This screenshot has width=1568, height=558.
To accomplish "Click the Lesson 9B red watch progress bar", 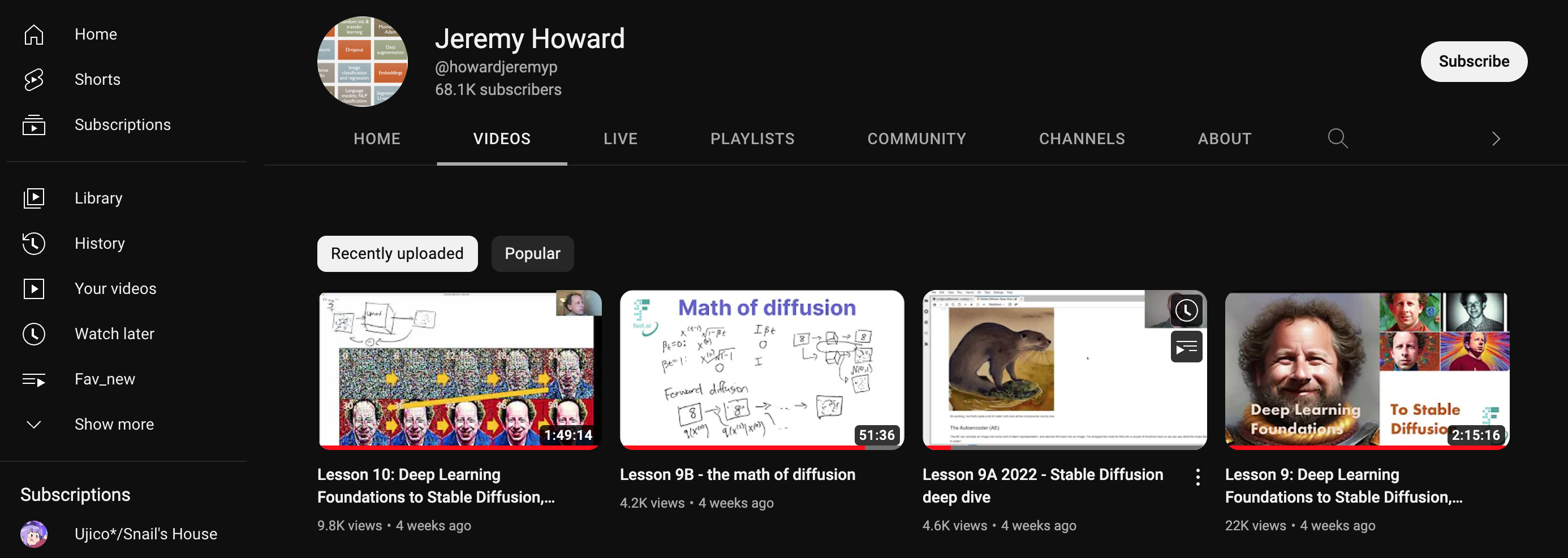I will click(743, 447).
